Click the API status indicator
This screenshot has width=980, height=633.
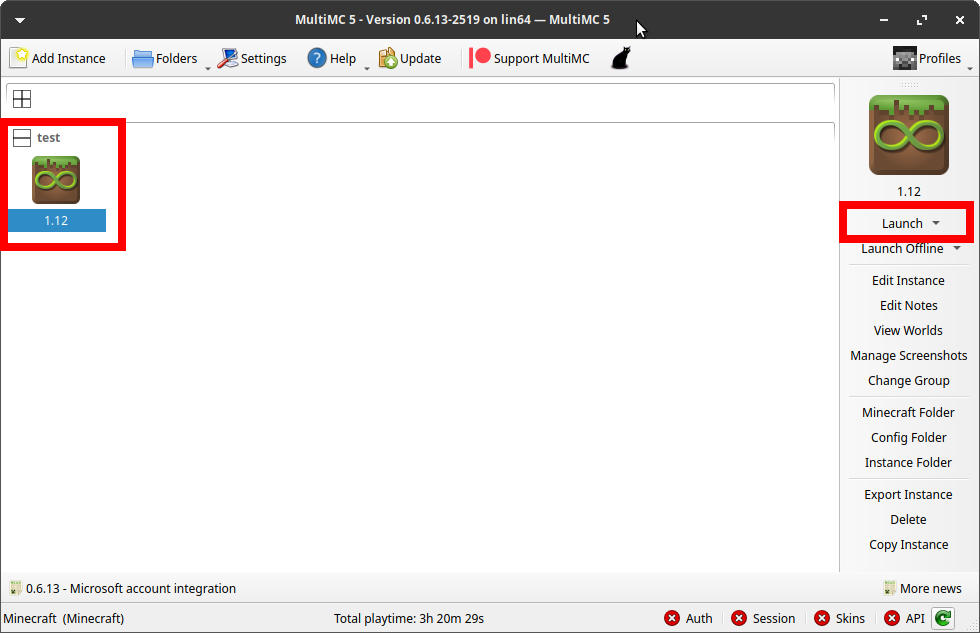[904, 618]
